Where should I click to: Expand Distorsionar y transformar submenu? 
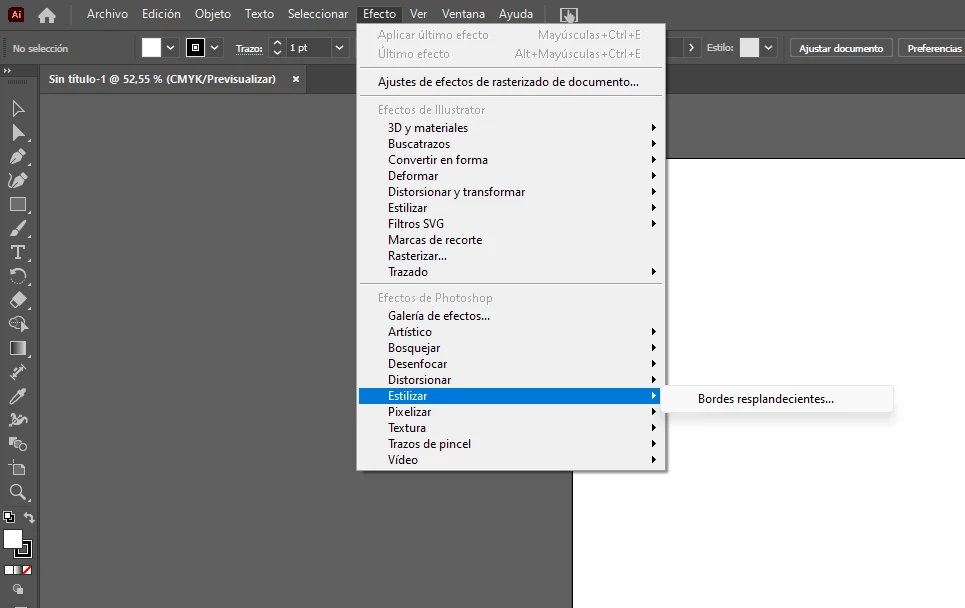[x=512, y=191]
